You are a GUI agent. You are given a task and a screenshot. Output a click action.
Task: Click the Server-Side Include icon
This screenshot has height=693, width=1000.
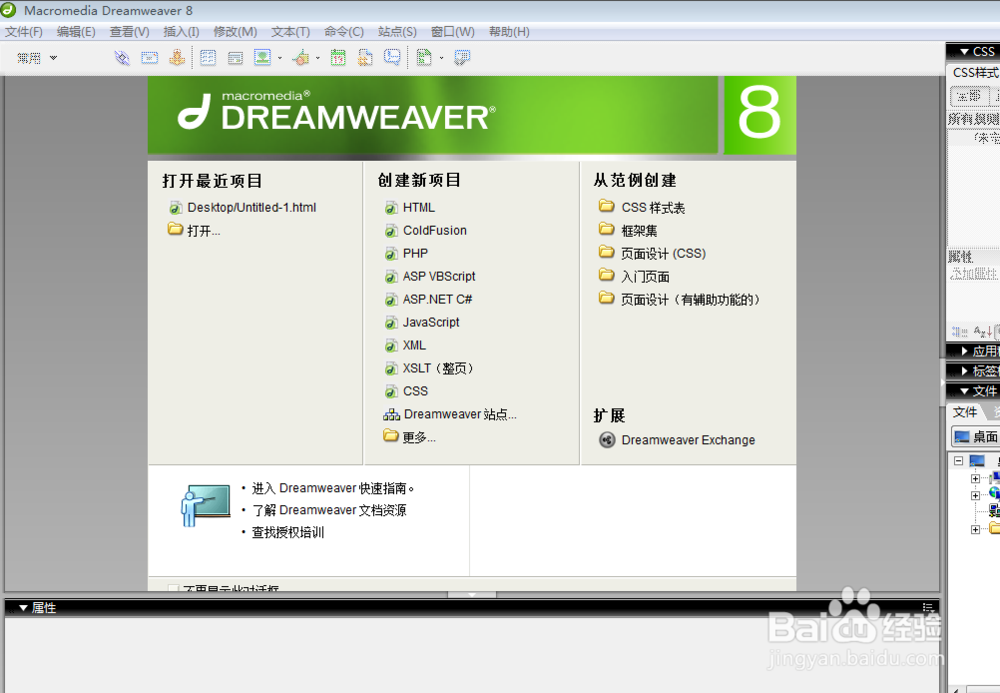tap(365, 58)
